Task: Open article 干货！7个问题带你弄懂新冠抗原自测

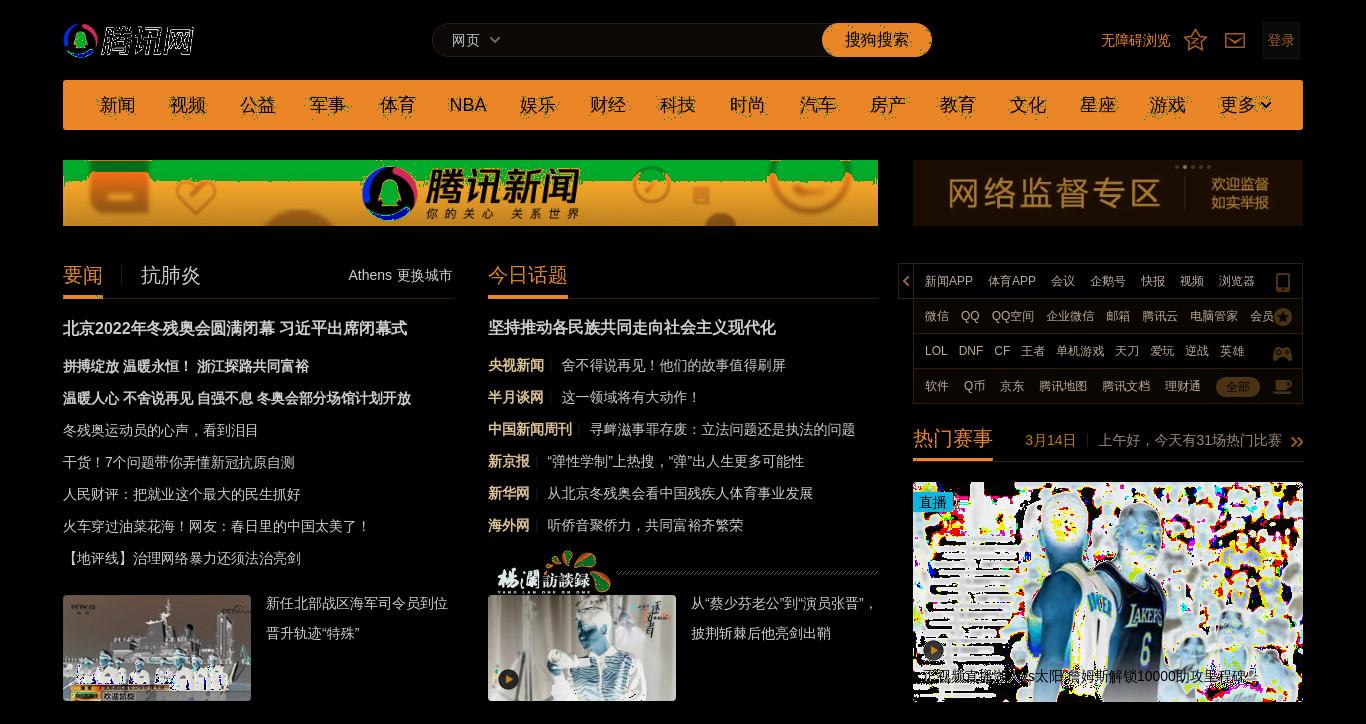Action: tap(179, 462)
